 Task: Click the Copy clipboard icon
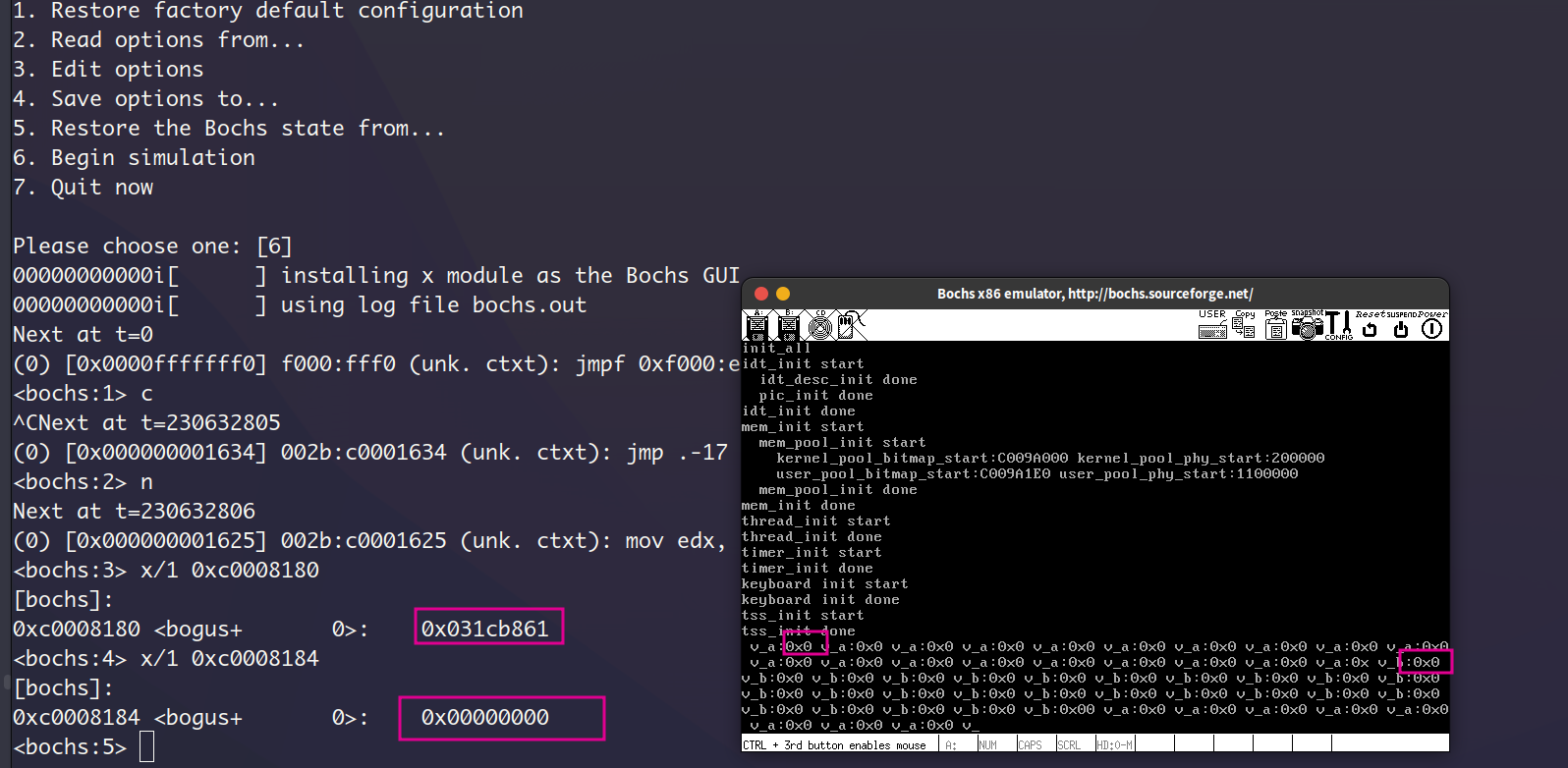[x=1245, y=325]
